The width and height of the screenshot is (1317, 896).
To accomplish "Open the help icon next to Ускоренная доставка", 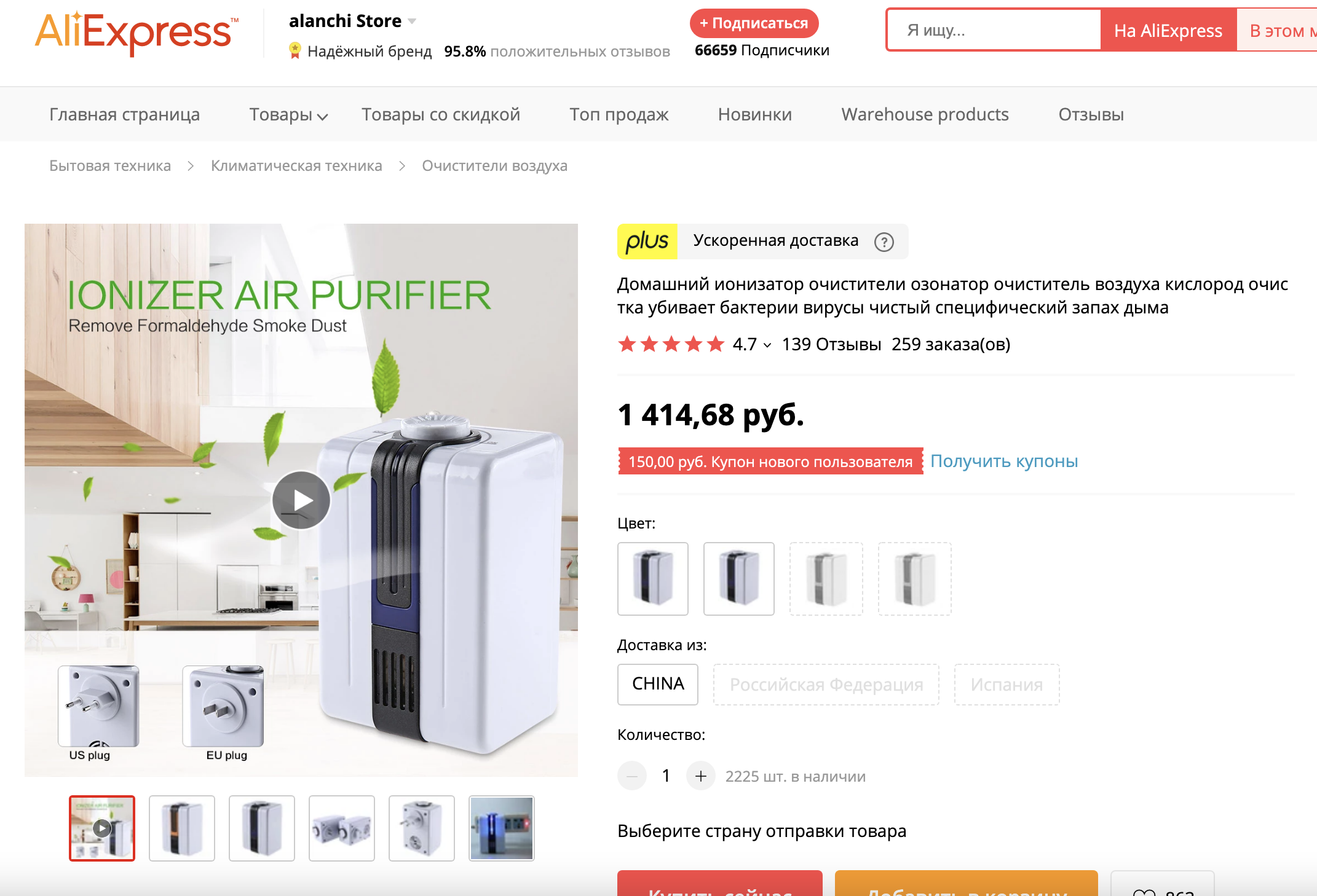I will tap(884, 242).
